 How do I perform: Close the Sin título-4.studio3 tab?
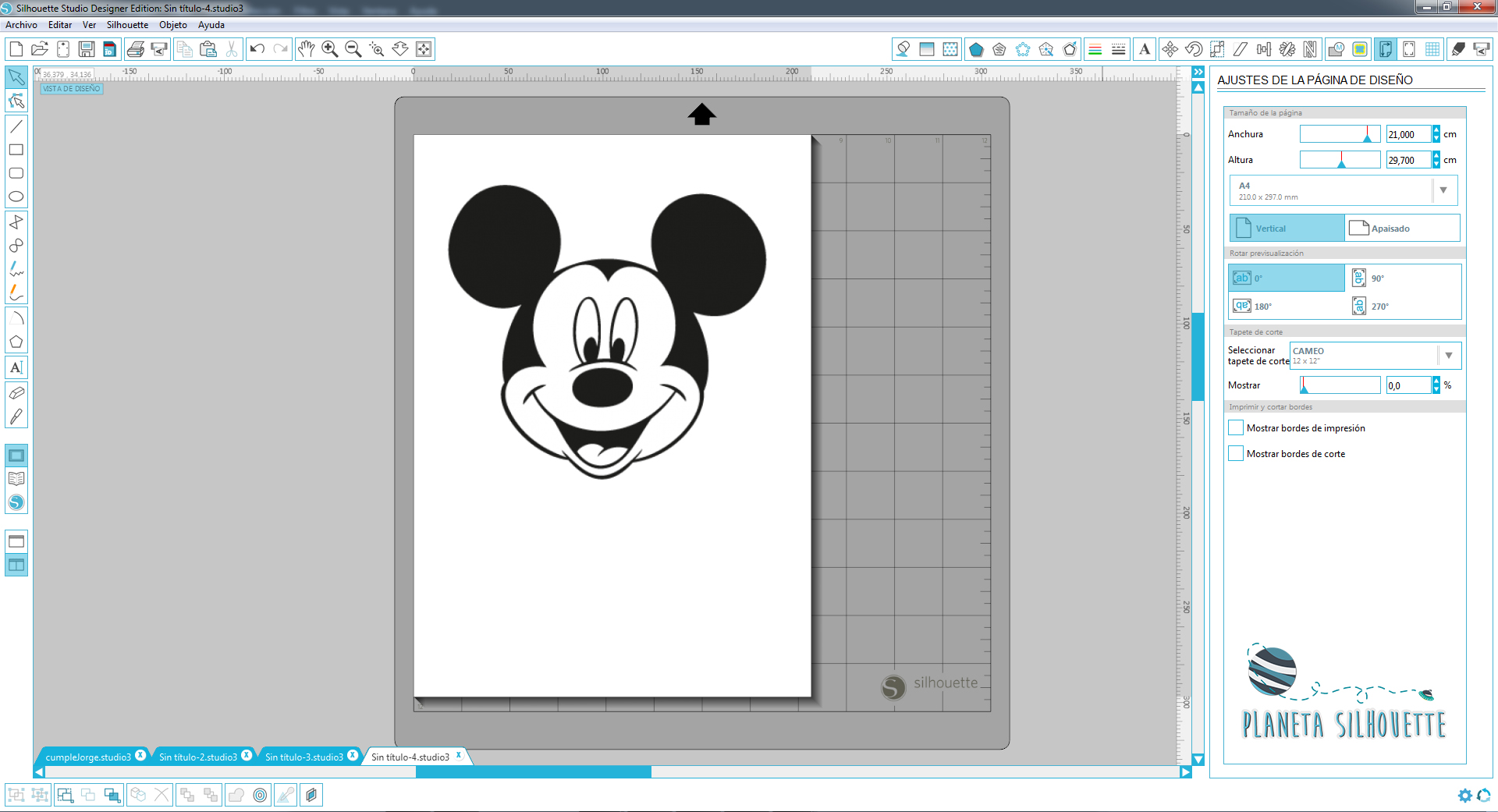point(459,755)
